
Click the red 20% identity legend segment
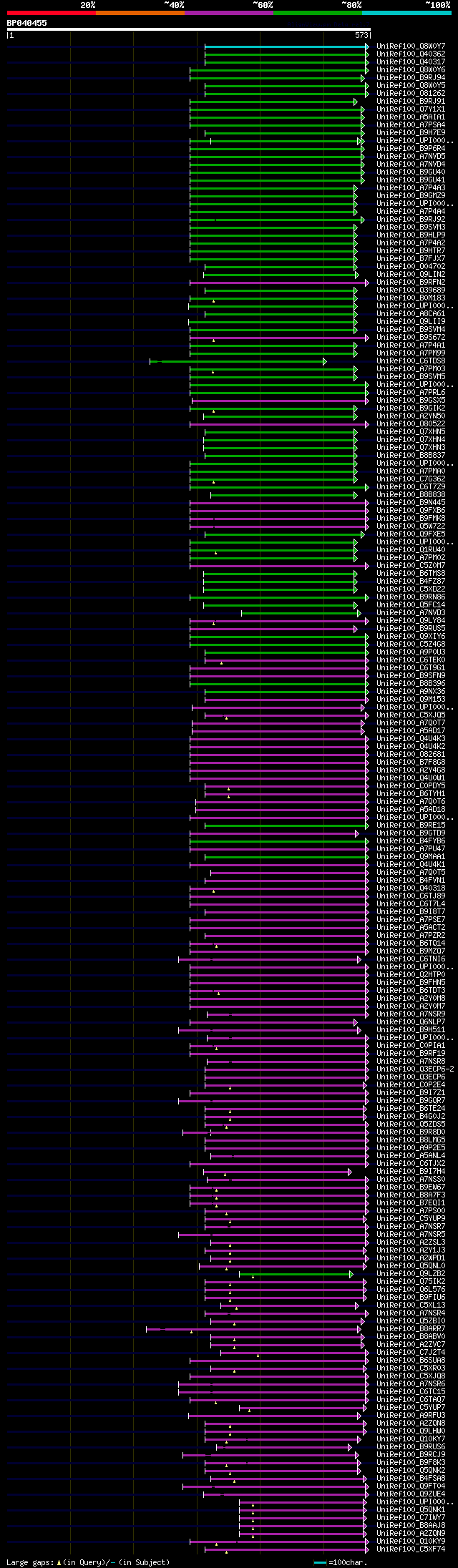tap(52, 13)
